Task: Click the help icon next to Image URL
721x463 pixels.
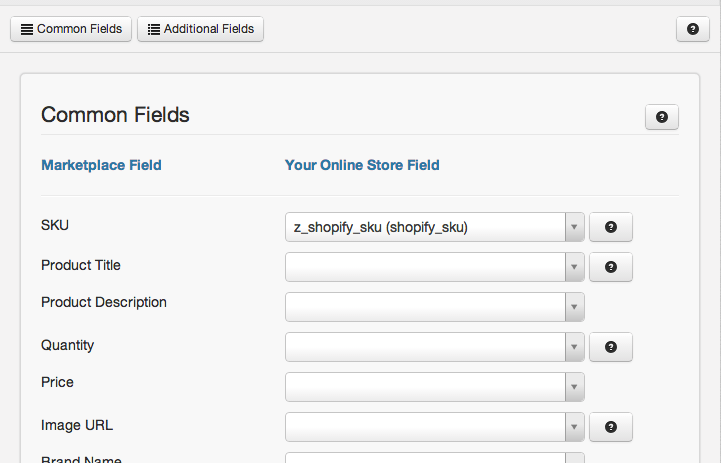Action: (611, 427)
